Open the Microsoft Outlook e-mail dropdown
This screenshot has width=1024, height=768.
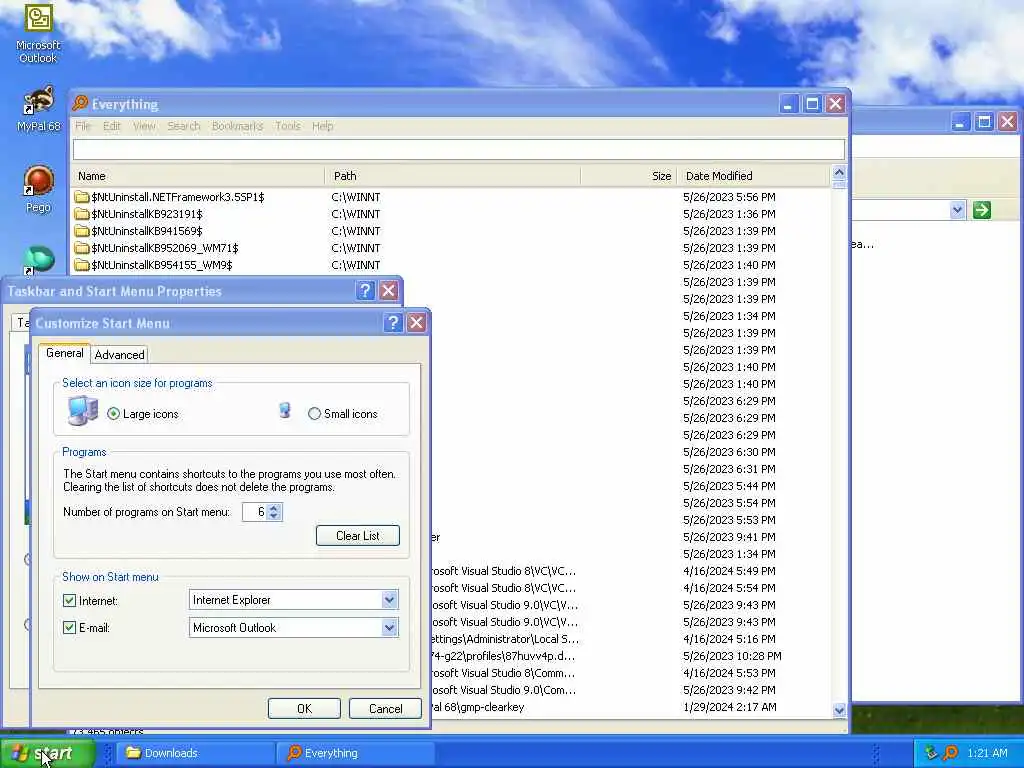pyautogui.click(x=389, y=628)
